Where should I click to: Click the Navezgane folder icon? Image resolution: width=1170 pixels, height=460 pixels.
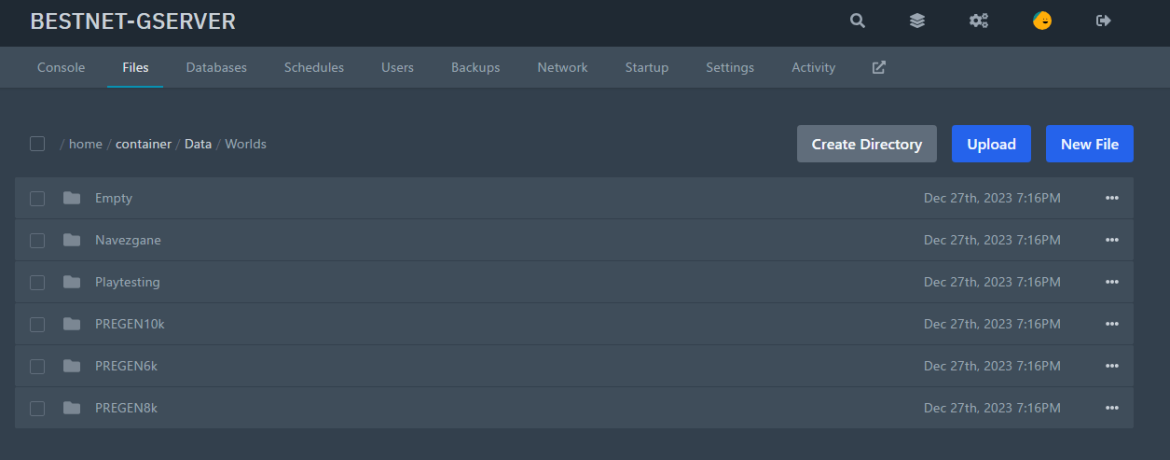coord(71,240)
